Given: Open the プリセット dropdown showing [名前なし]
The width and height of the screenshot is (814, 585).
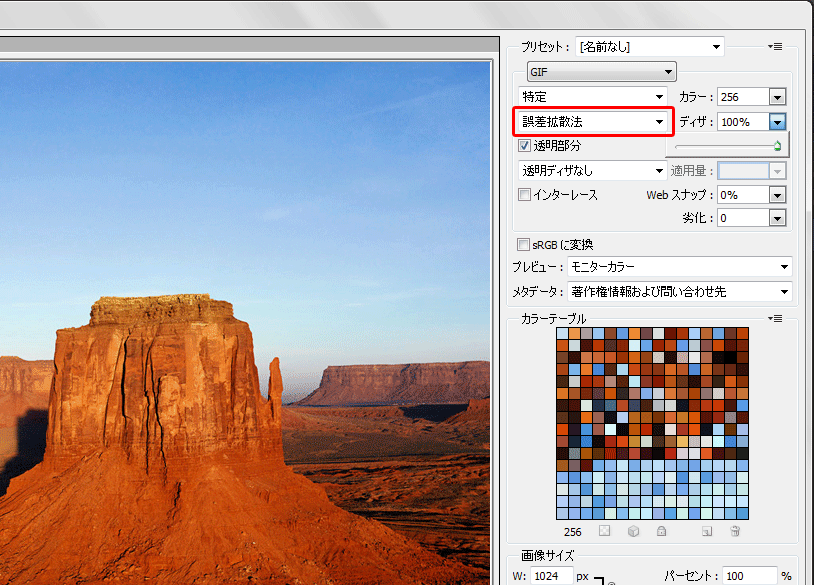Looking at the screenshot, I should 650,47.
